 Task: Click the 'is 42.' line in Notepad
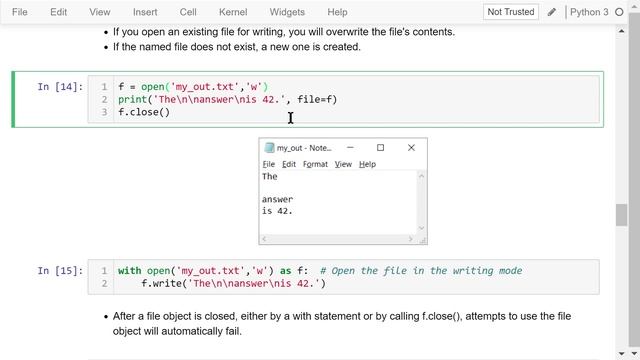coord(277,211)
